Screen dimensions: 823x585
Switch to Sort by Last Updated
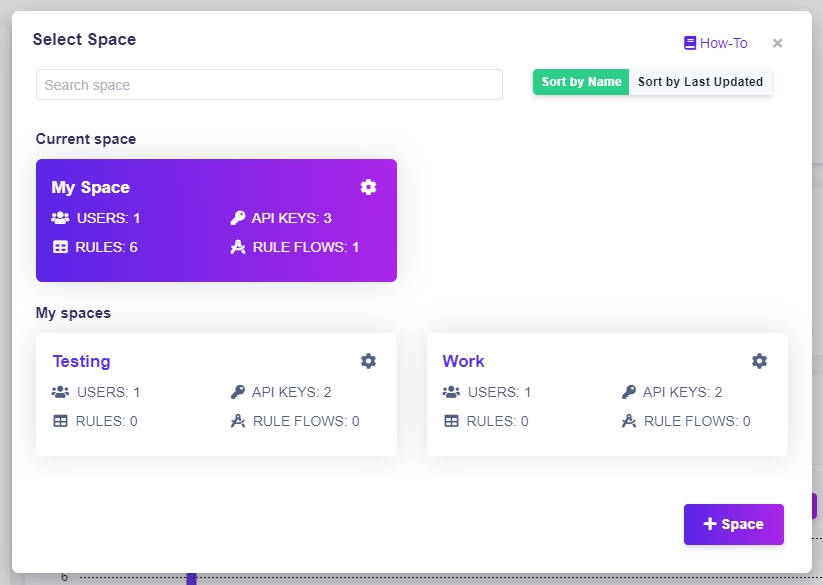coord(700,82)
